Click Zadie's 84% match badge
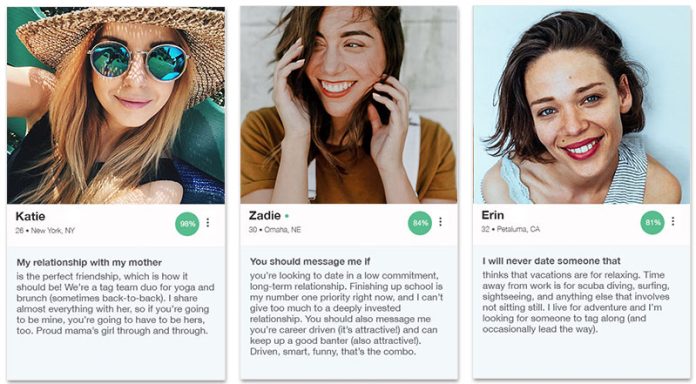This screenshot has width=696, height=384. 420,223
